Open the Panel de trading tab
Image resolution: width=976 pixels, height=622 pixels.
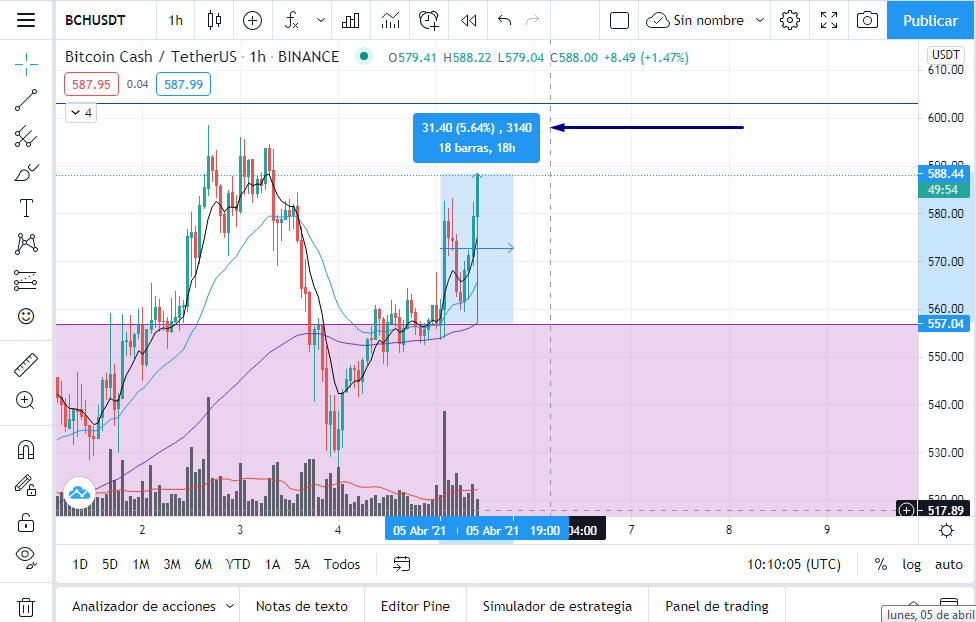pyautogui.click(x=716, y=606)
